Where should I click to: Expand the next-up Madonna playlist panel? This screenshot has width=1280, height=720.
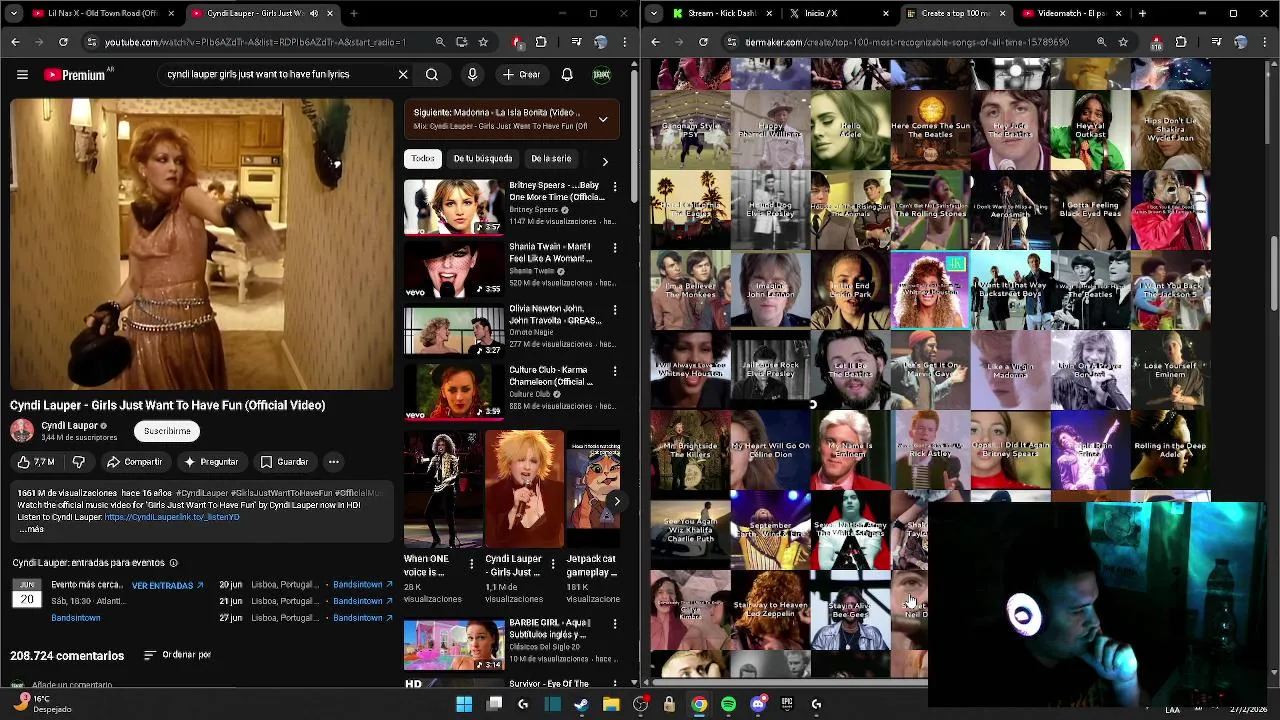(x=603, y=119)
